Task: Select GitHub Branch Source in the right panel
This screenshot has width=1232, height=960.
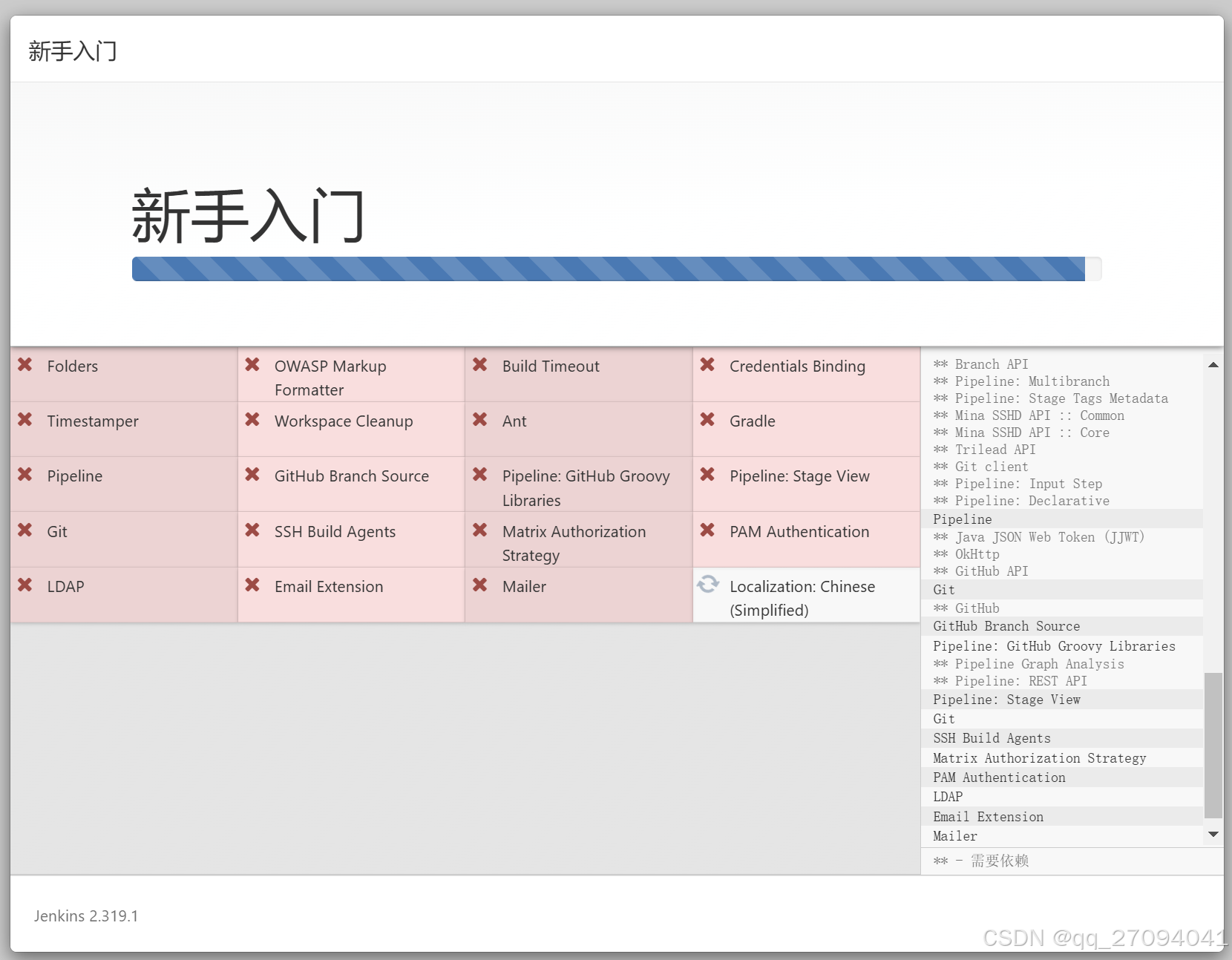Action: pos(1006,626)
